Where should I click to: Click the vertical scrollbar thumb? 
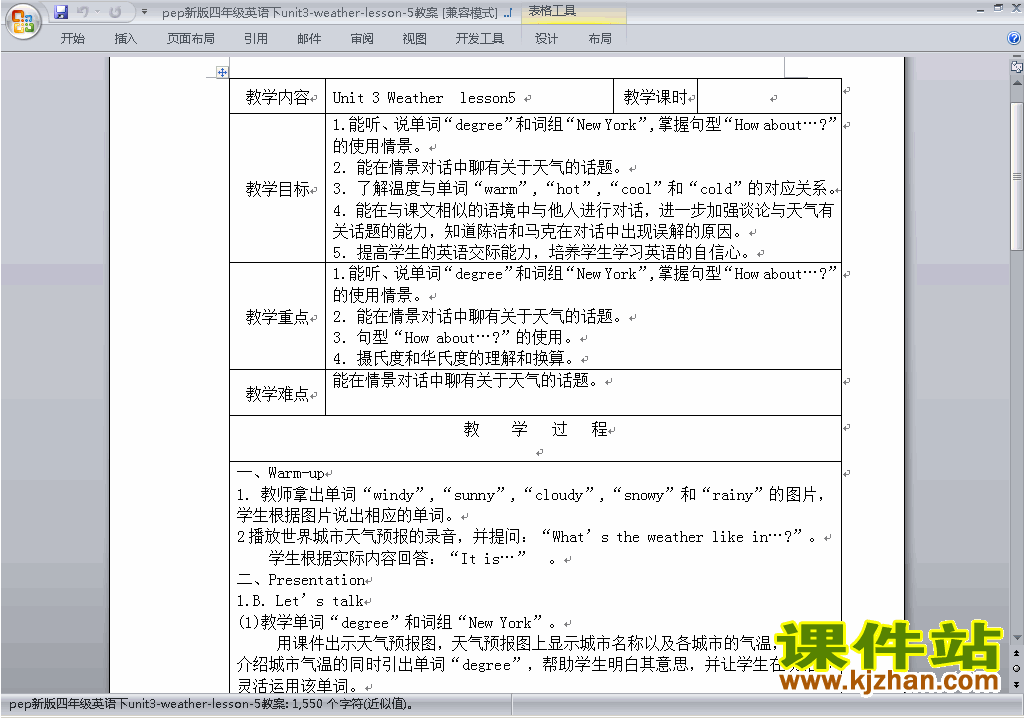click(x=1016, y=176)
